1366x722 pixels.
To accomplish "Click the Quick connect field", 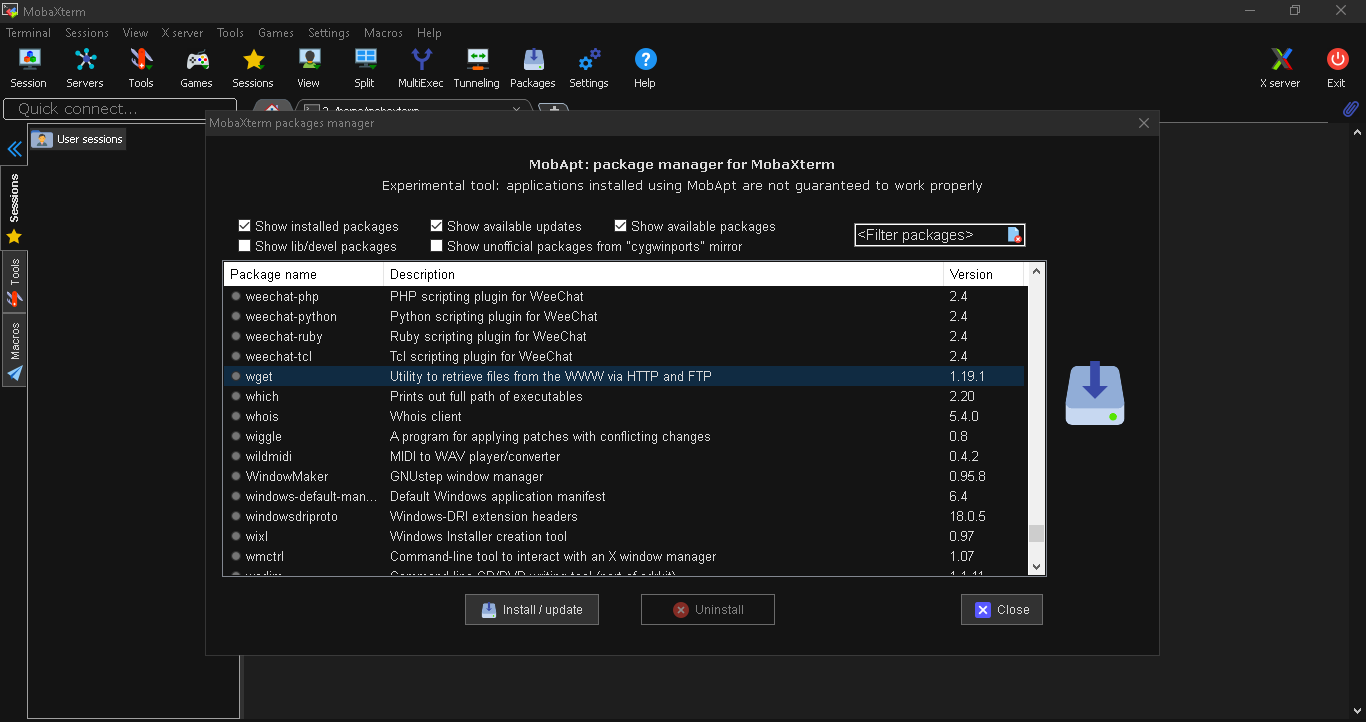I will [120, 109].
